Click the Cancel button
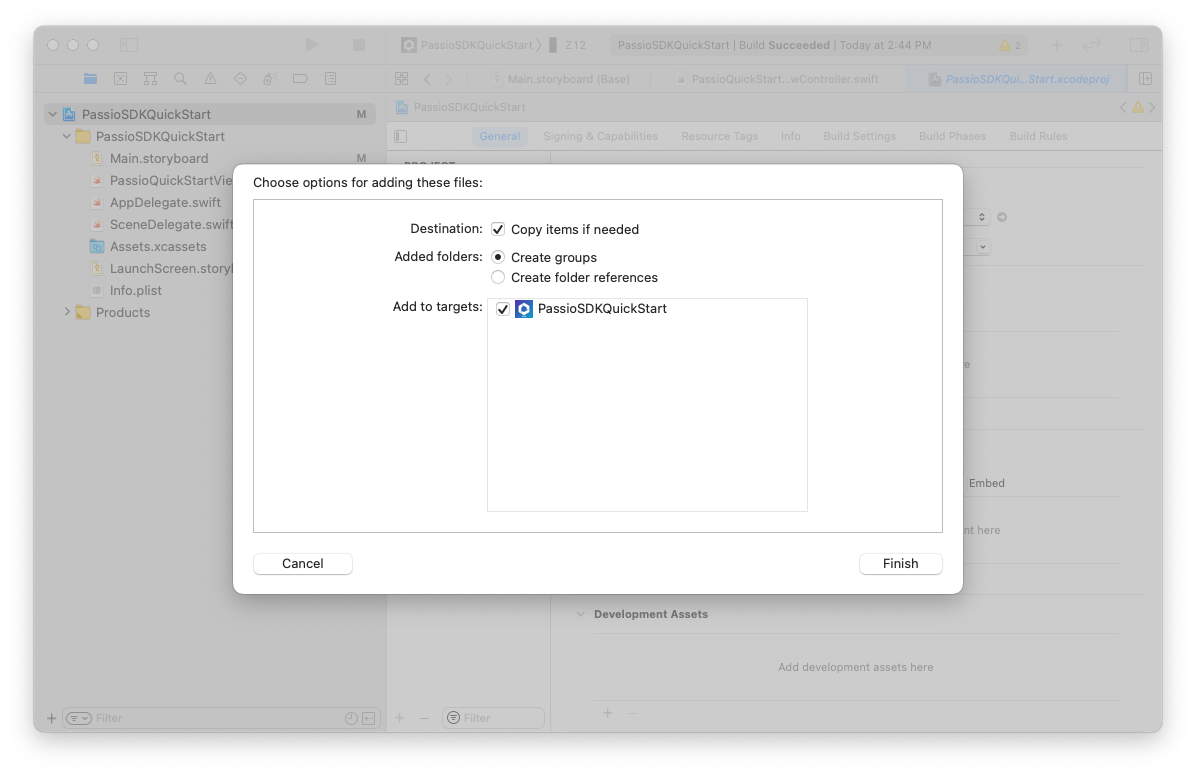 point(303,564)
